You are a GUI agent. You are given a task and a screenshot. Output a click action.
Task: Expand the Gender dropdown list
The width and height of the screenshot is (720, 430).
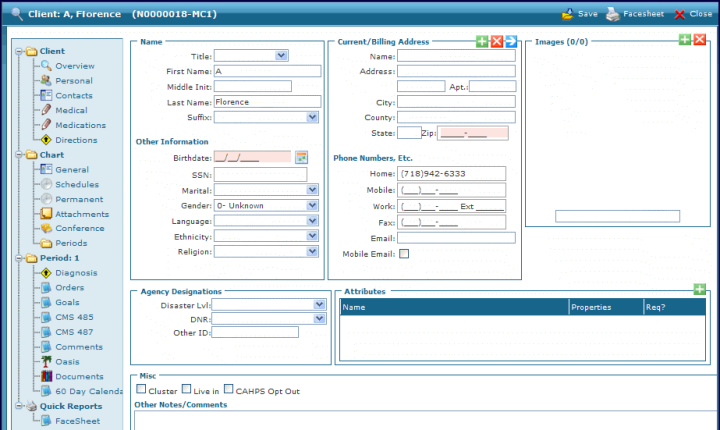tap(312, 205)
